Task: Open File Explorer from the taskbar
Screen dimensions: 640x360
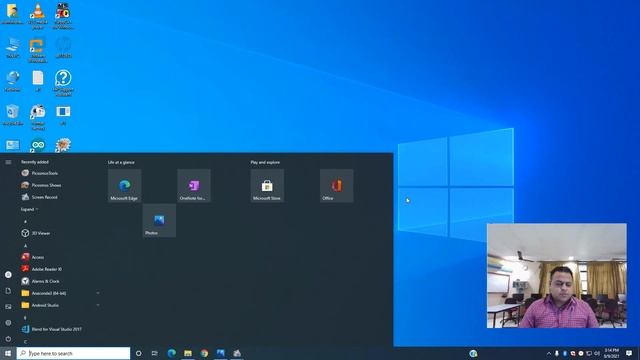Action: coord(188,353)
